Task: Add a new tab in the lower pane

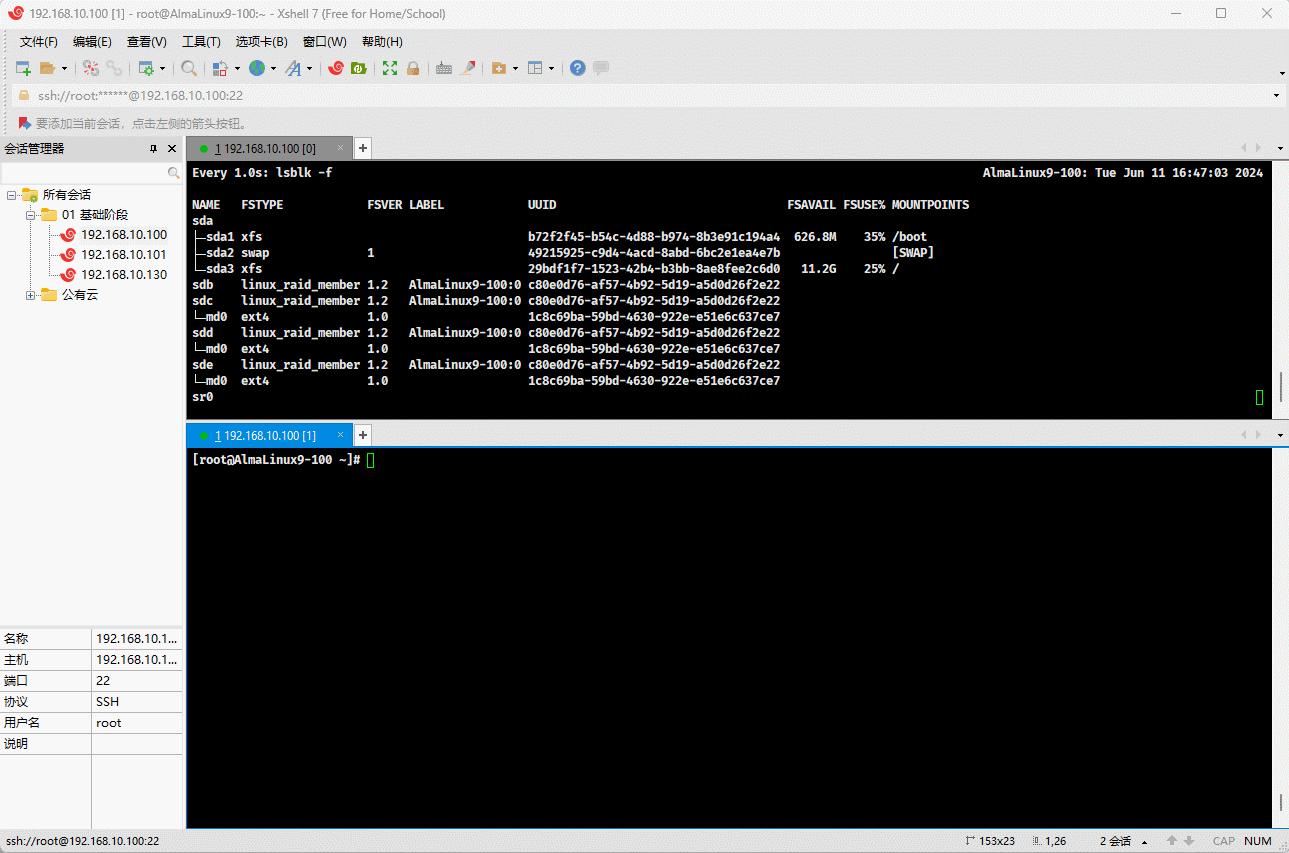Action: click(363, 435)
